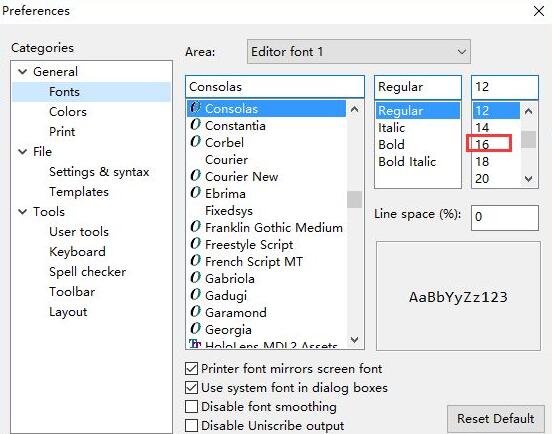Collapse the General category tree node

tap(23, 72)
